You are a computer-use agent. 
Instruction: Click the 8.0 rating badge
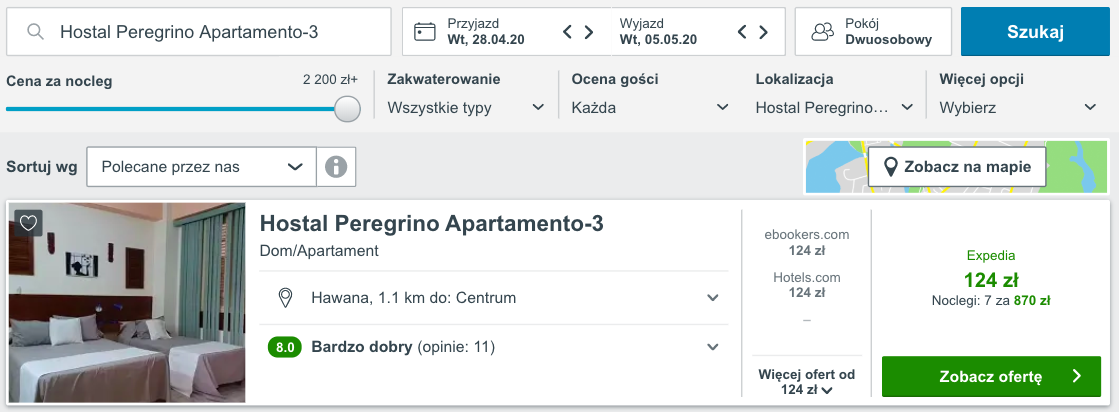285,348
